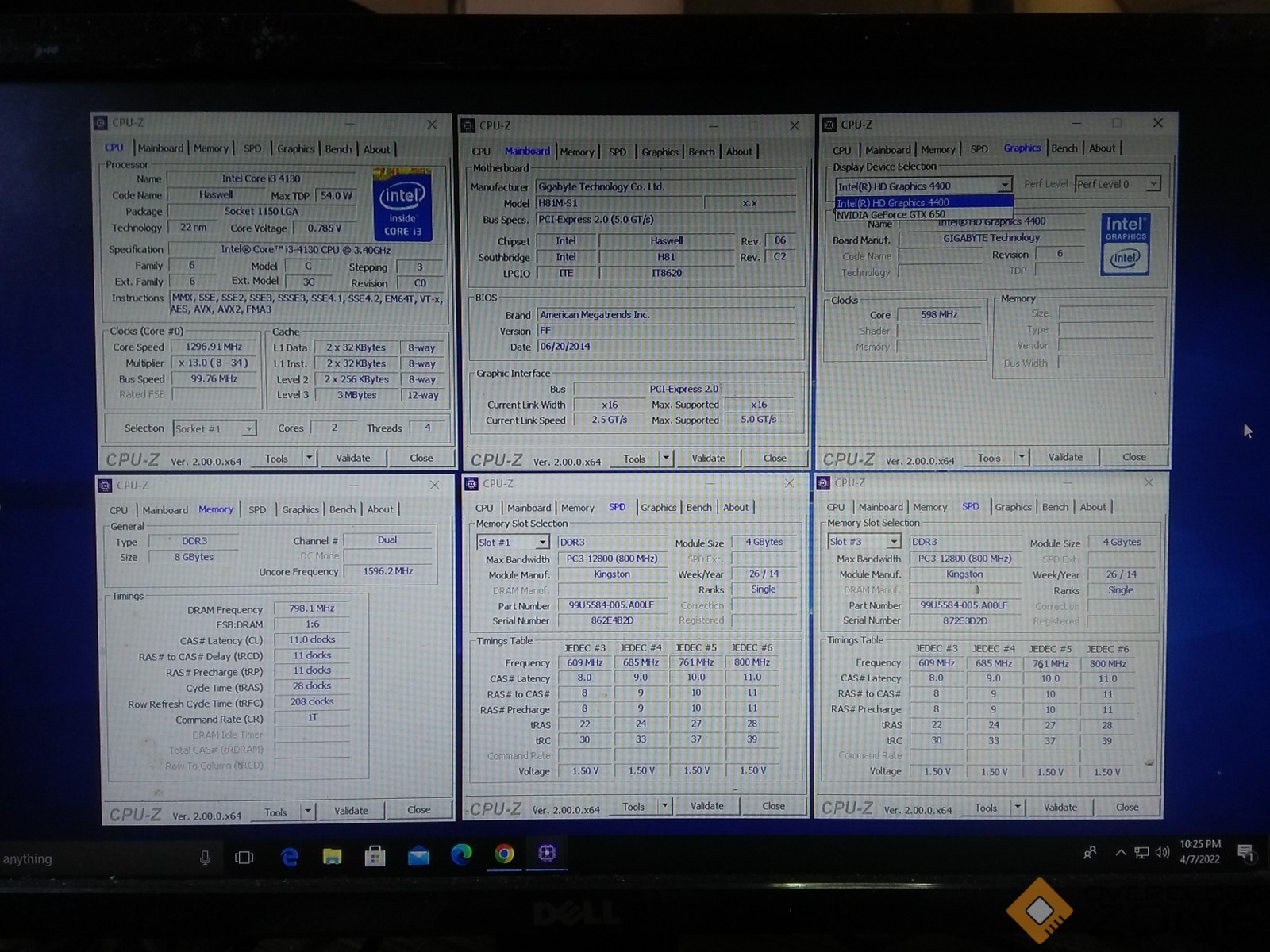The height and width of the screenshot is (952, 1270).
Task: Switch to Mainboard tab in CPU window
Action: (x=160, y=148)
